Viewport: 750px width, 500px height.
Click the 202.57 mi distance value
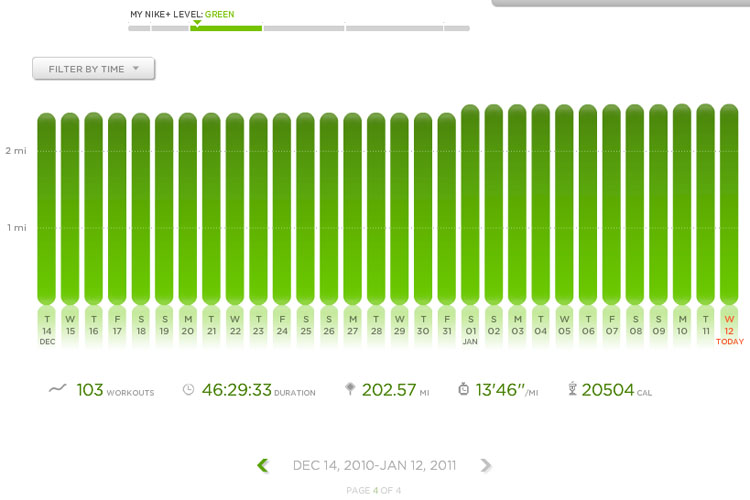click(395, 390)
